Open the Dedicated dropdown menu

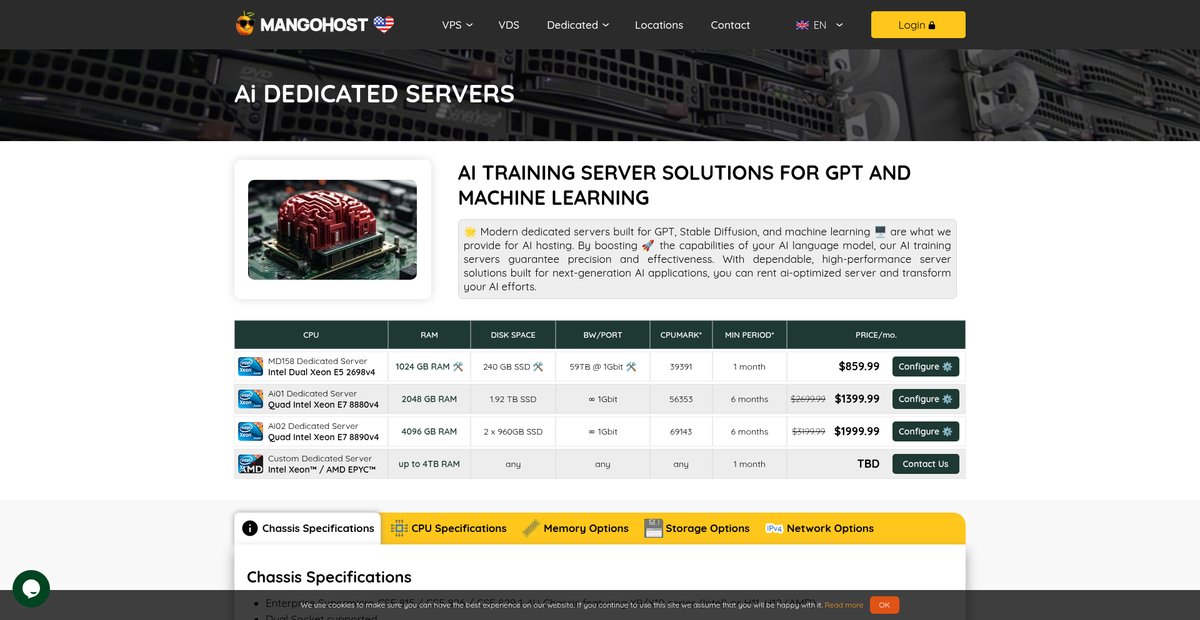(577, 25)
